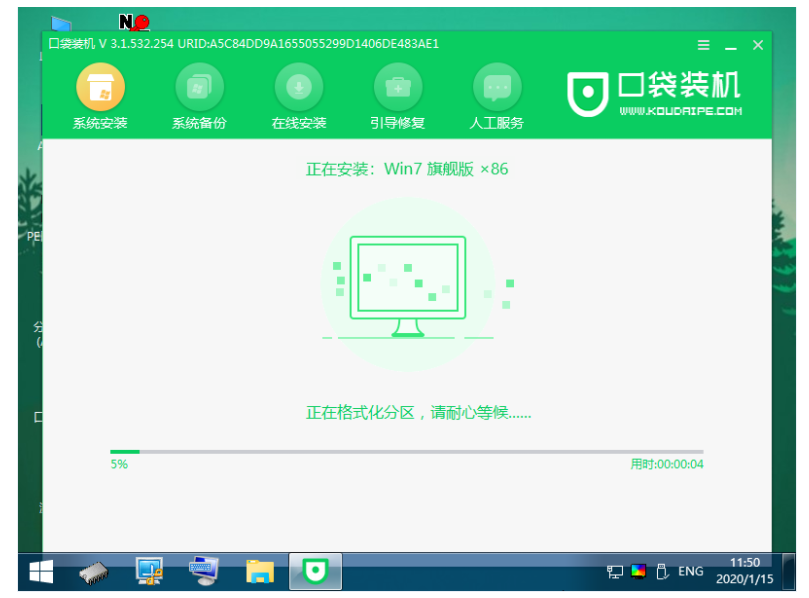The height and width of the screenshot is (598, 809).
Task: Switch the ENG input language indicator
Action: (690, 571)
